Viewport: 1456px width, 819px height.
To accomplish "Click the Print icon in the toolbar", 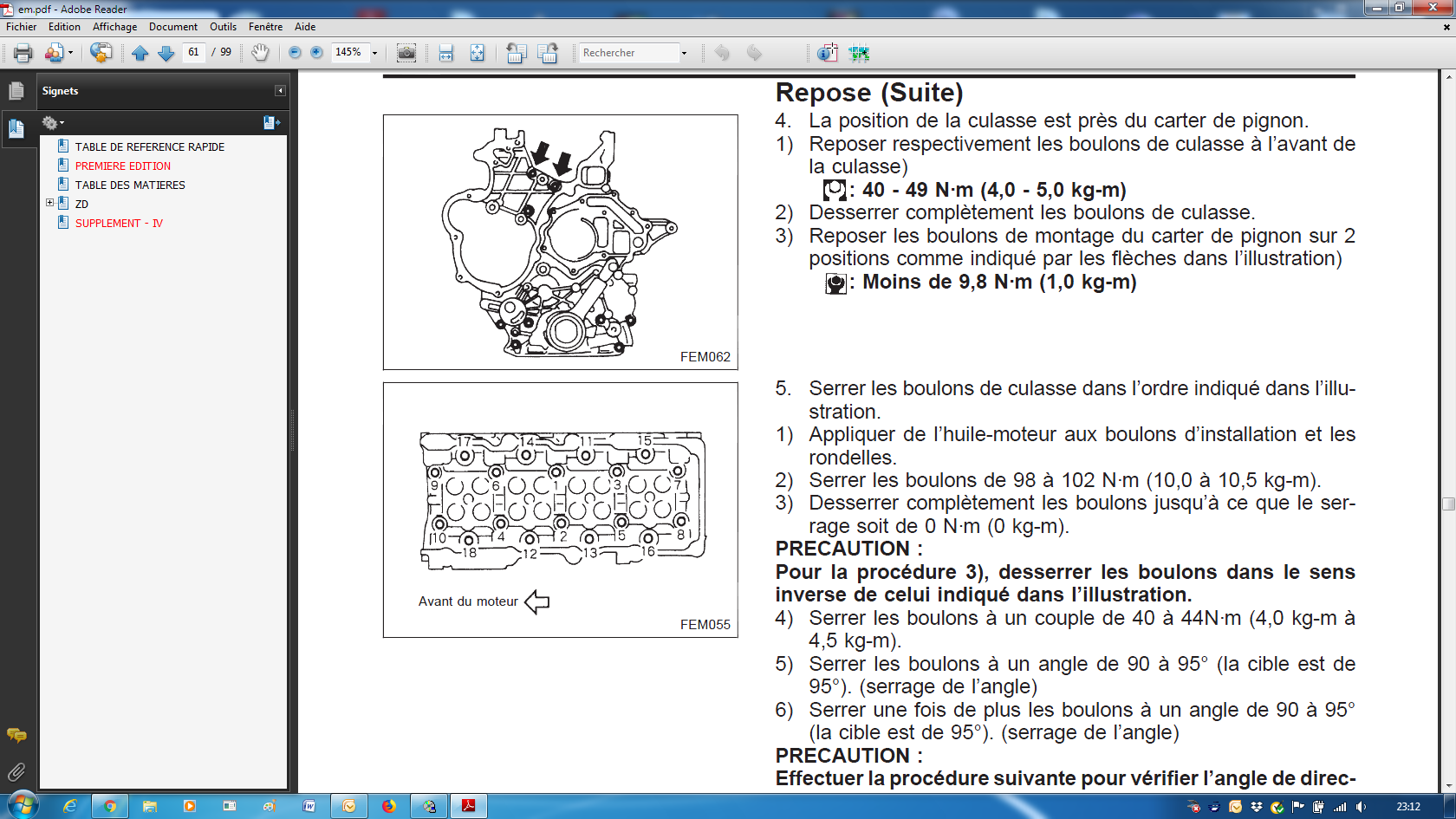I will [x=23, y=53].
